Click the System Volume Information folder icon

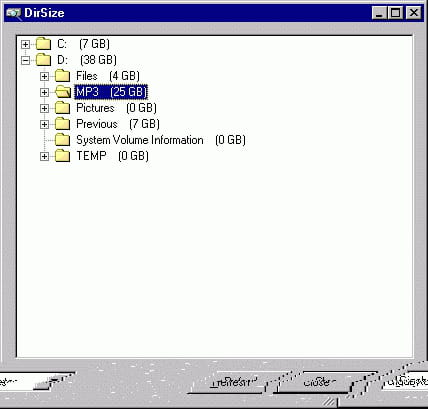(62, 140)
